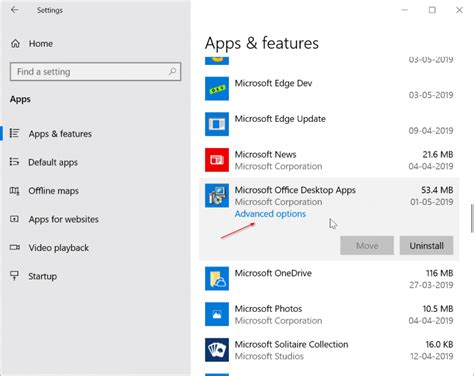Select the Microsoft Photos entry

click(x=329, y=314)
